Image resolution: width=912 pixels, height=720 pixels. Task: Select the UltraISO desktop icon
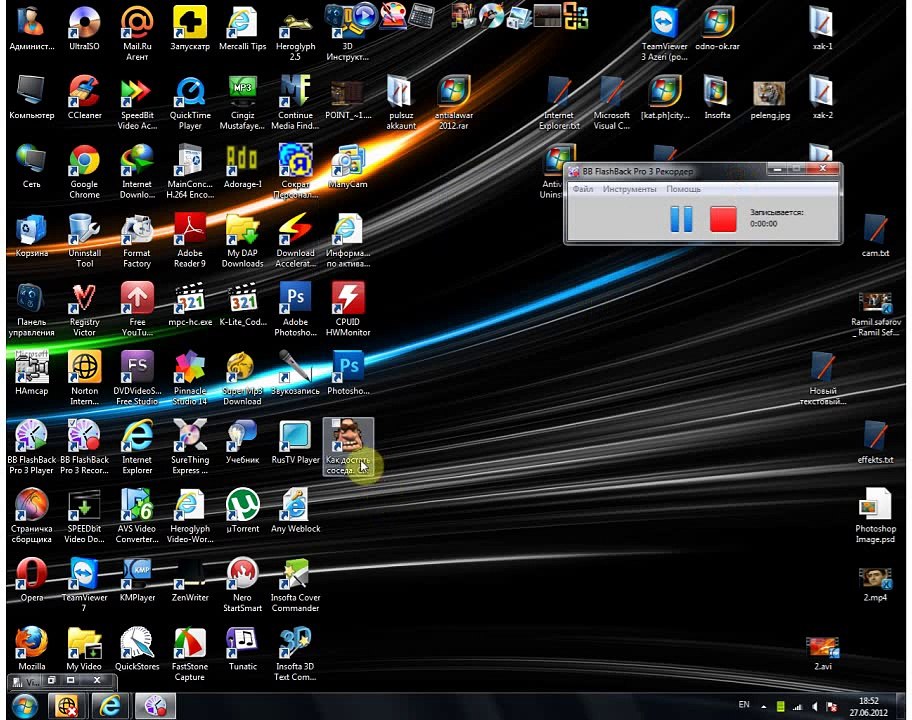[x=84, y=29]
